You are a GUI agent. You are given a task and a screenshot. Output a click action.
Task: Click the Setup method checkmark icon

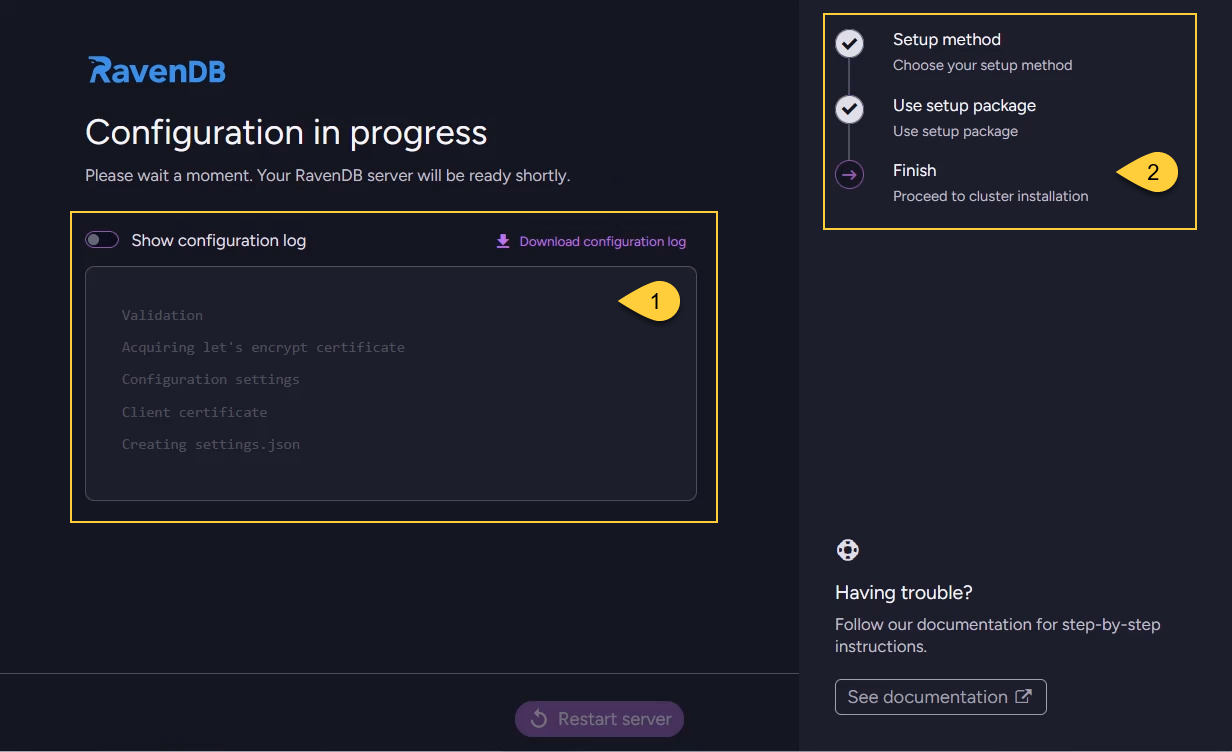(x=849, y=43)
